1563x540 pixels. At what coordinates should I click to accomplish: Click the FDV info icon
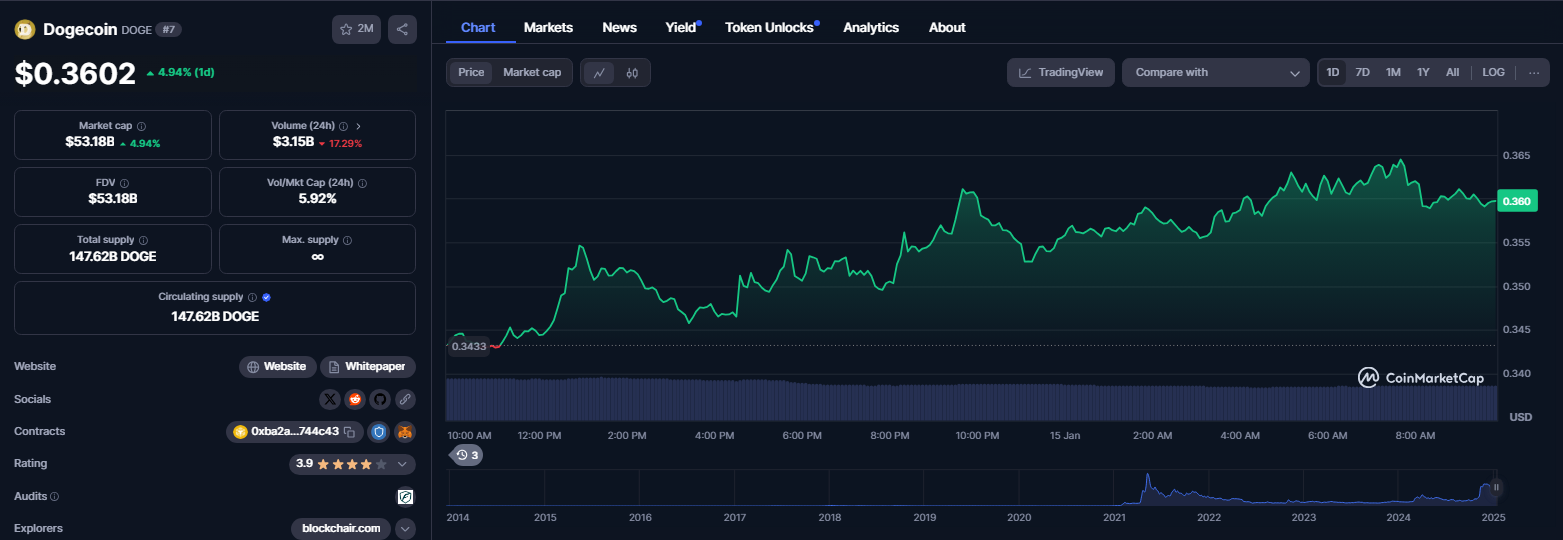click(x=124, y=184)
